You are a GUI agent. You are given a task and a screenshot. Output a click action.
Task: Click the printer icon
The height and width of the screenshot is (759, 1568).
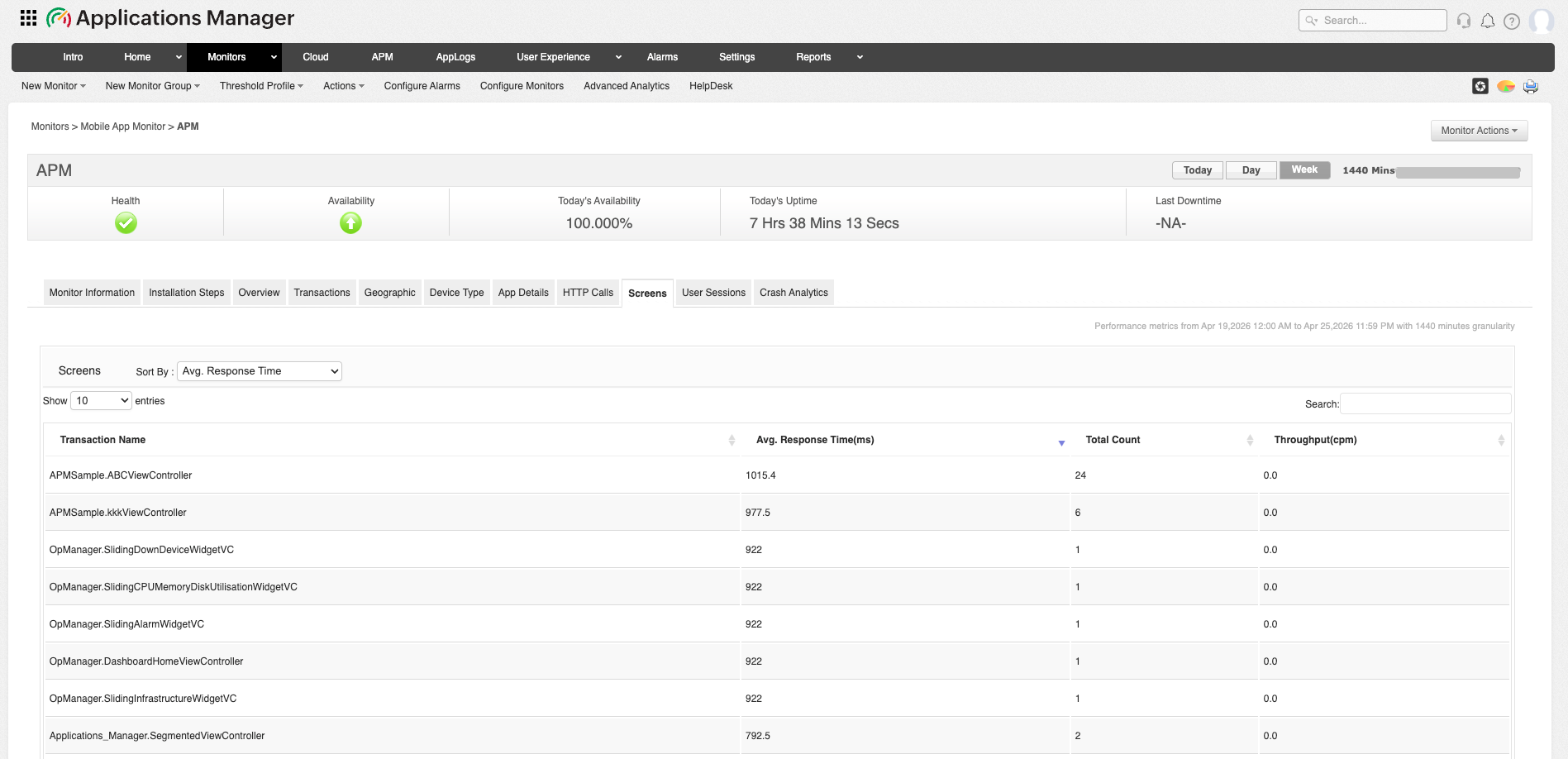point(1531,86)
